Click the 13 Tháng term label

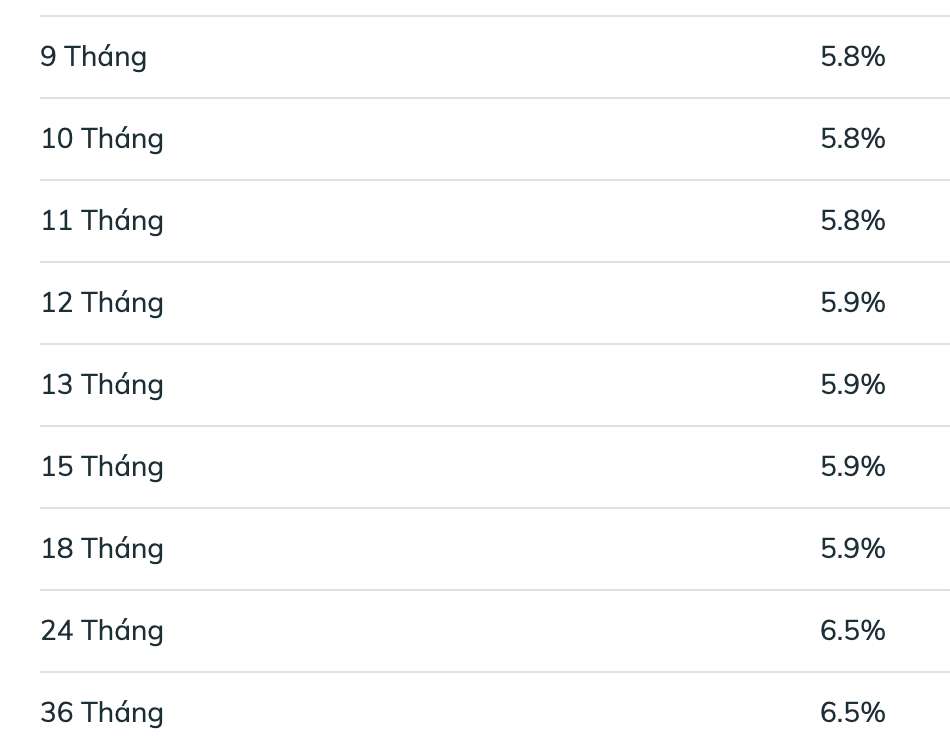[102, 385]
